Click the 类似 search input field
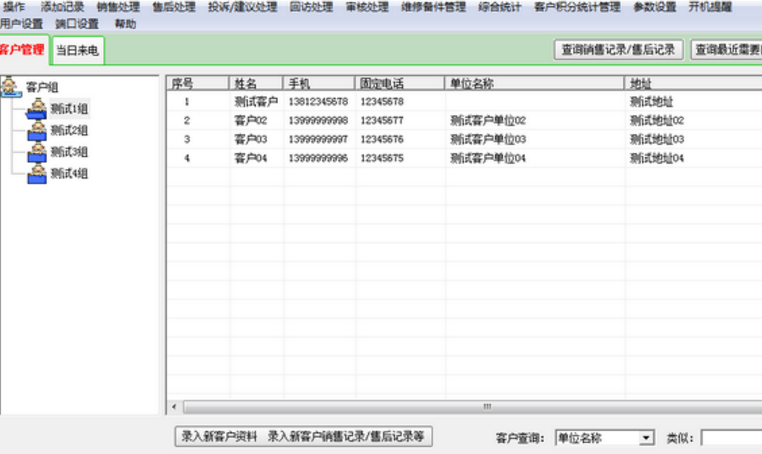The height and width of the screenshot is (454, 762). pos(731,438)
